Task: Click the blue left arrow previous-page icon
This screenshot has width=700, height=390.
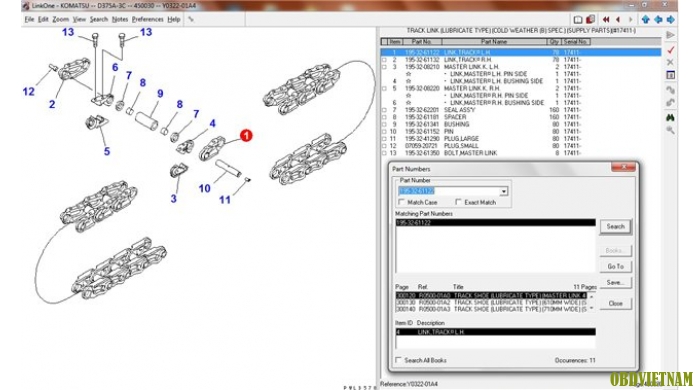Action: (x=658, y=20)
